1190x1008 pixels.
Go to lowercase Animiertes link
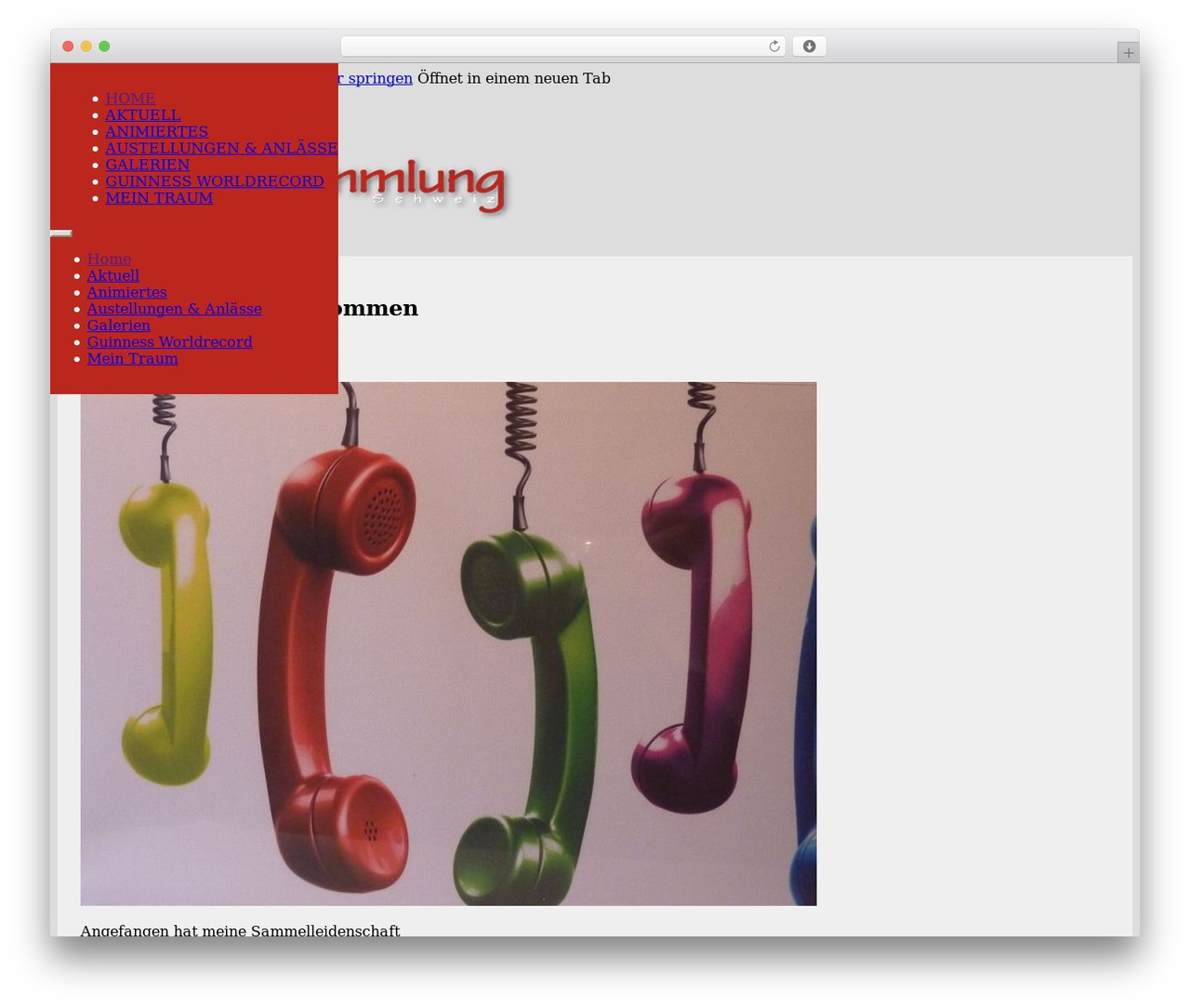127,292
